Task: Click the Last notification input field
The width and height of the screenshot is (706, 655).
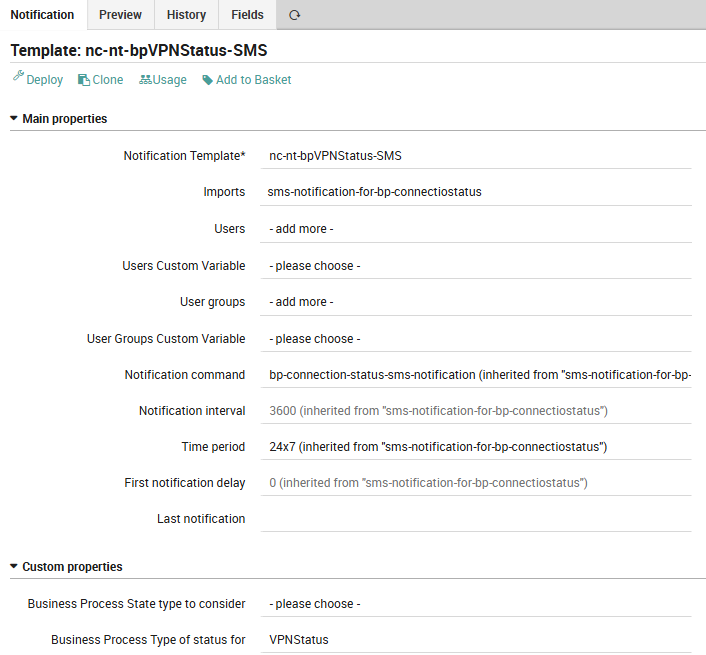Action: tap(477, 519)
